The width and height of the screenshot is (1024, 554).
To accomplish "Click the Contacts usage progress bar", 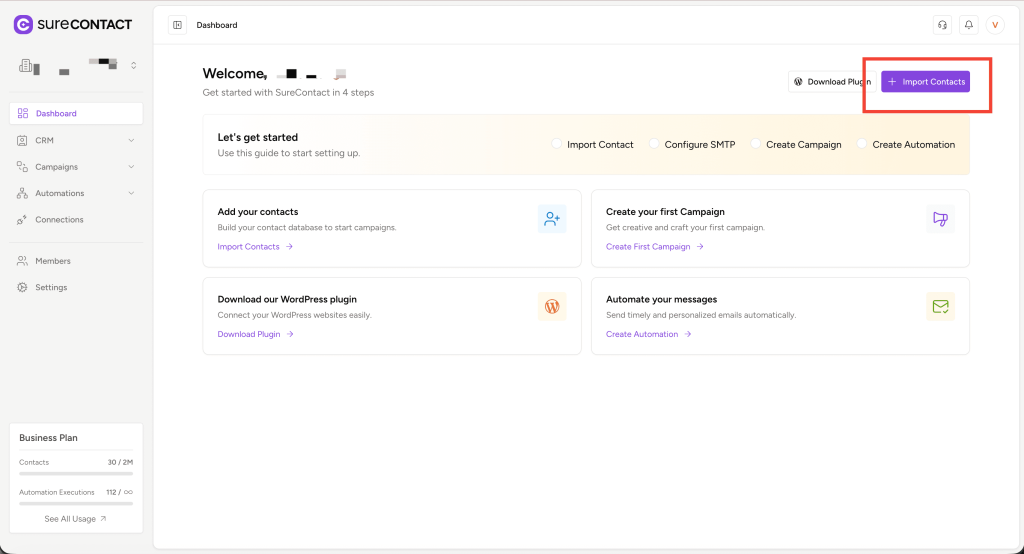I will pyautogui.click(x=76, y=473).
